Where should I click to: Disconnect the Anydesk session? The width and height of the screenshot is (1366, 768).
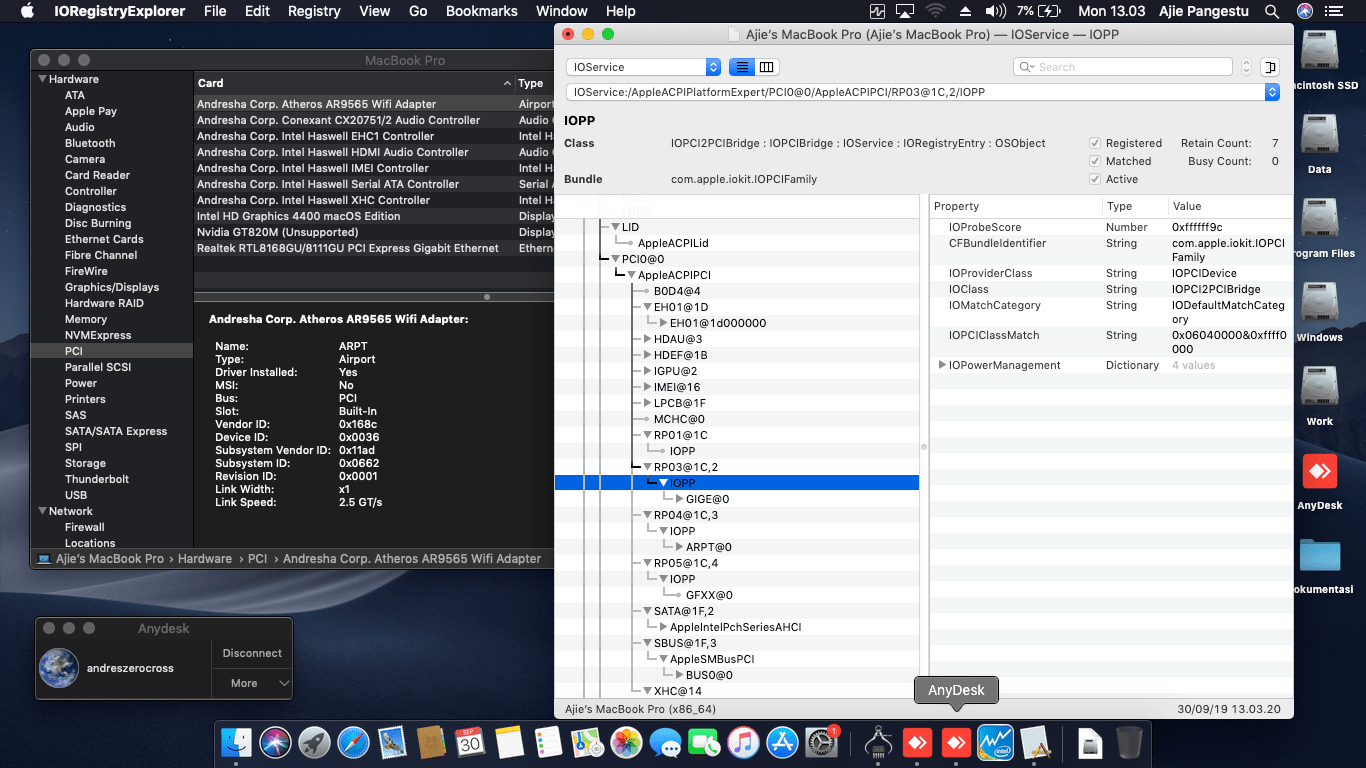(252, 653)
